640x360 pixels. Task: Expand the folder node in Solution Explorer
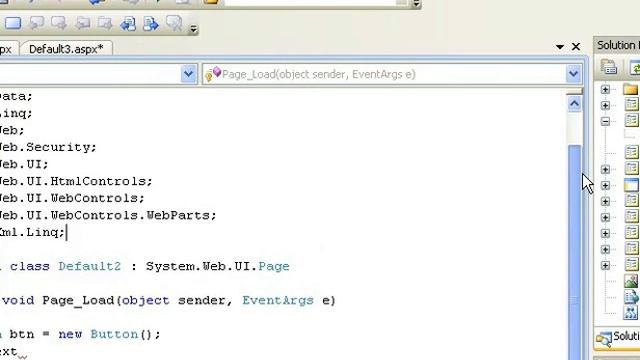point(605,89)
